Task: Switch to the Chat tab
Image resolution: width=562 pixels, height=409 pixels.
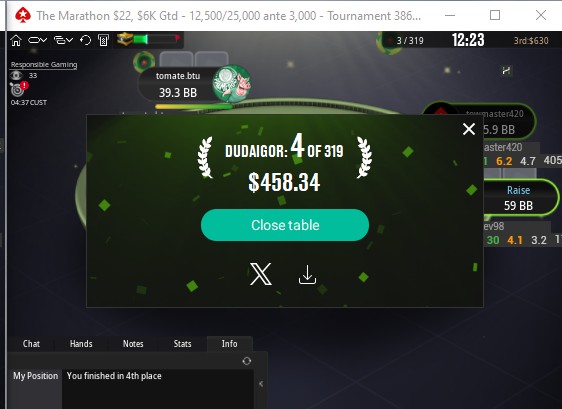Action: (x=31, y=343)
